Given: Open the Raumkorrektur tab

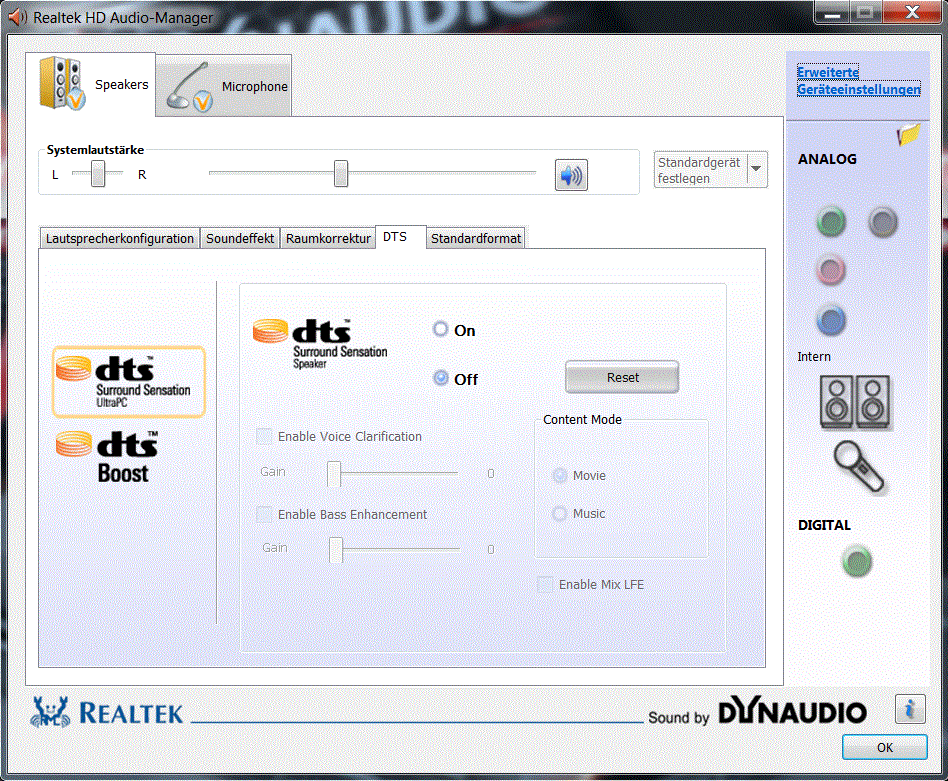Looking at the screenshot, I should 328,238.
